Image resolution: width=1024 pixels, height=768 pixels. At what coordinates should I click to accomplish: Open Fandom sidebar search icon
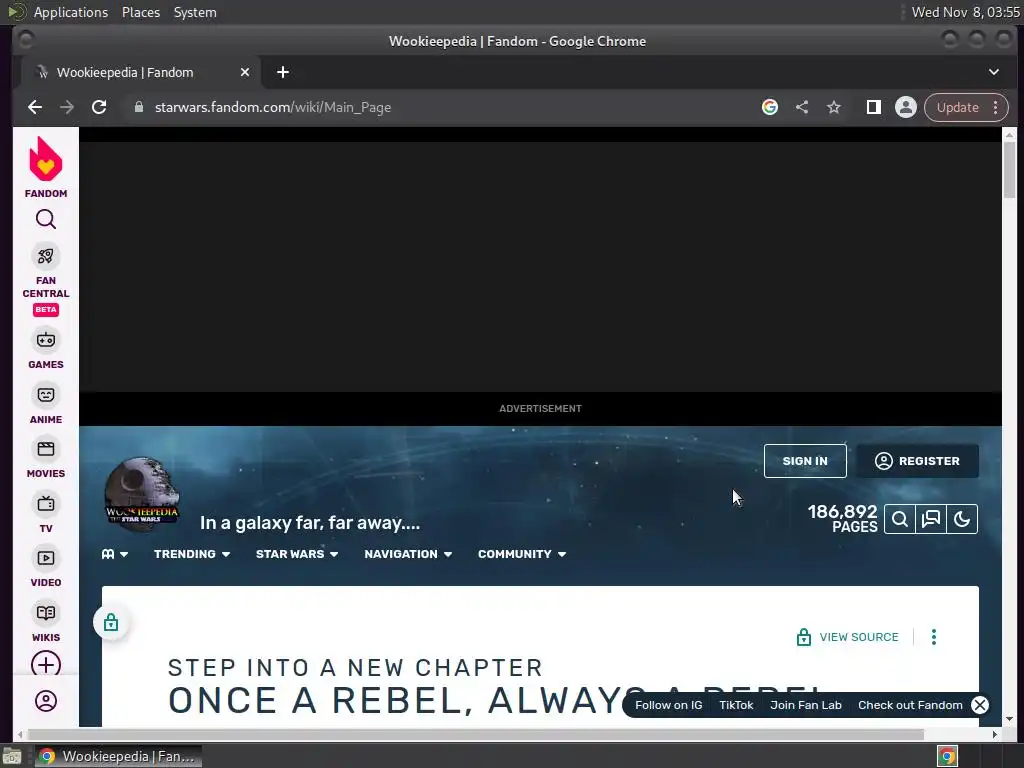46,219
